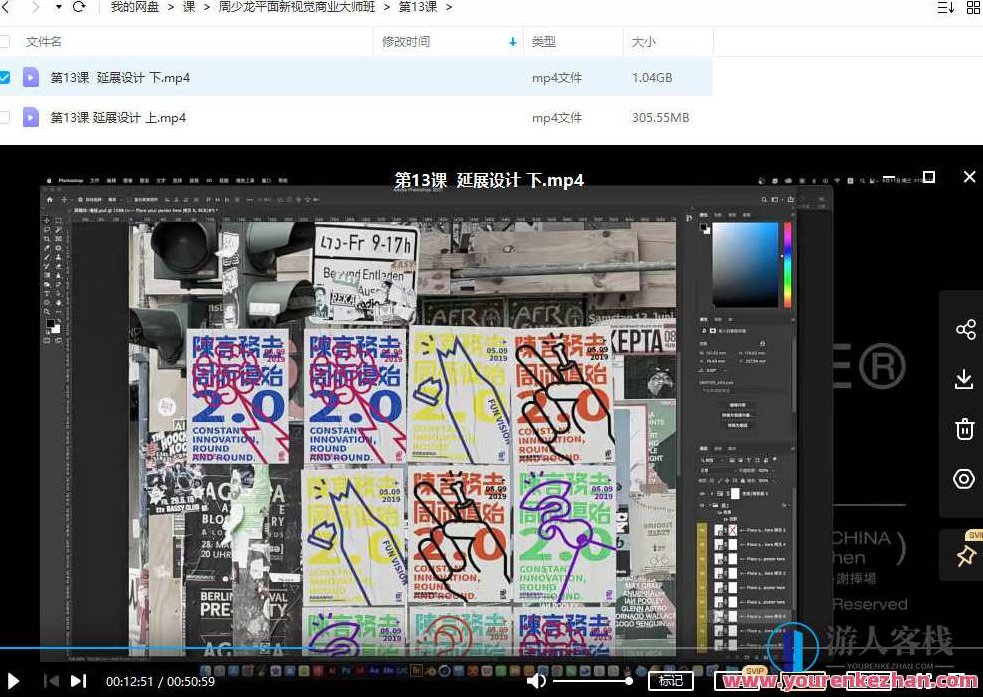Mute audio with the speaker icon

[536, 680]
